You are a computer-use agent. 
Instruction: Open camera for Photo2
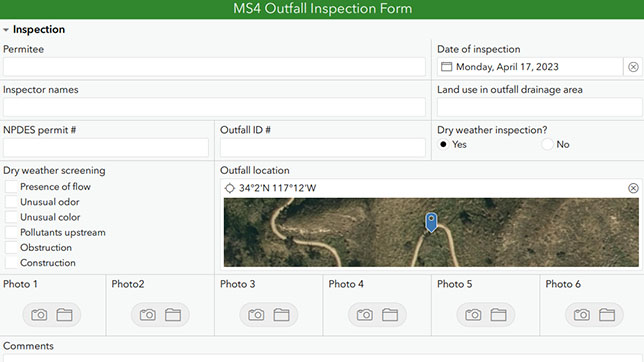[148, 315]
